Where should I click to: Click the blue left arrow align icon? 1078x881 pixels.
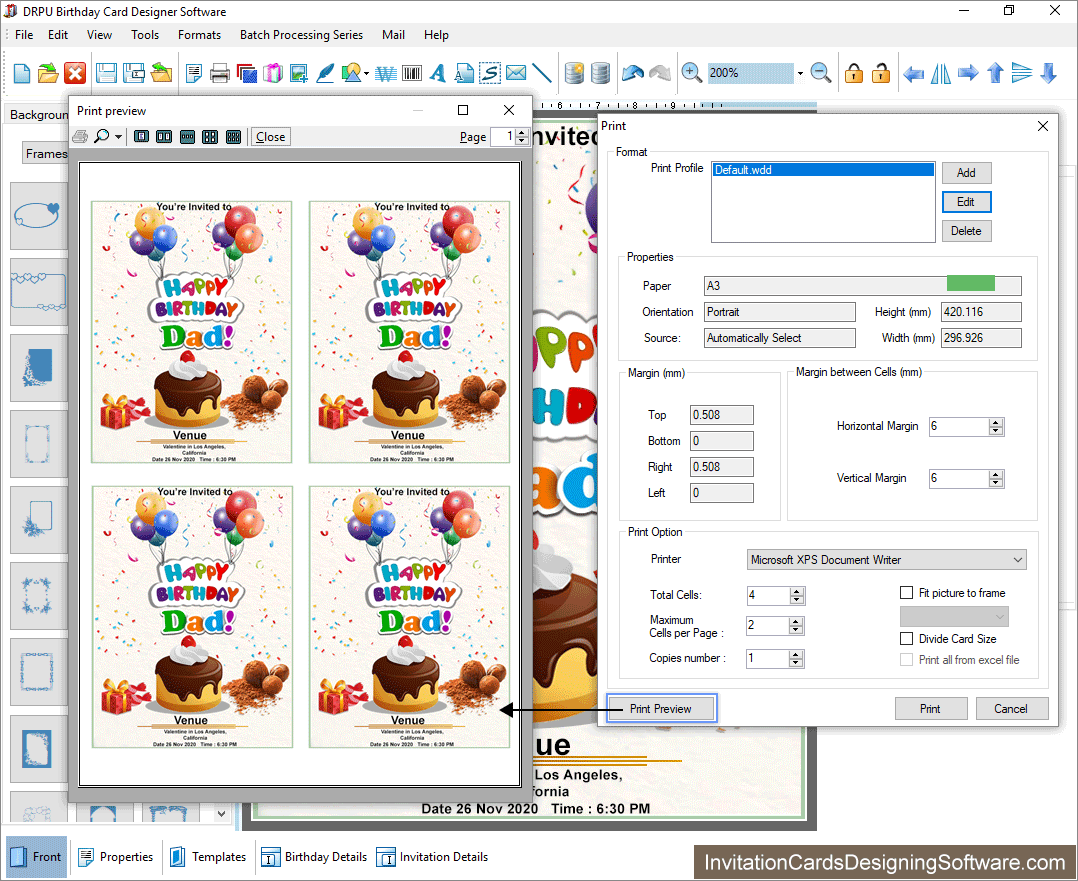[x=913, y=73]
